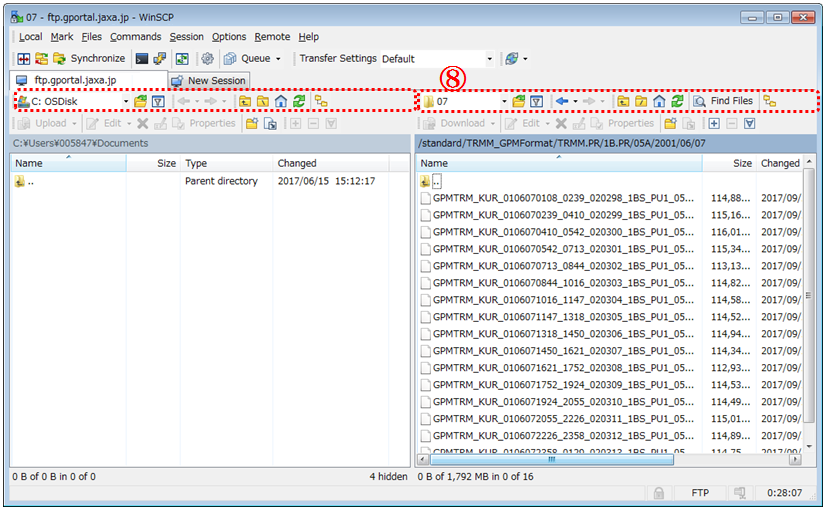Click the remote path /standard/TRMM_GPMFormat bar
This screenshot has height=510, width=827.
coord(616,143)
